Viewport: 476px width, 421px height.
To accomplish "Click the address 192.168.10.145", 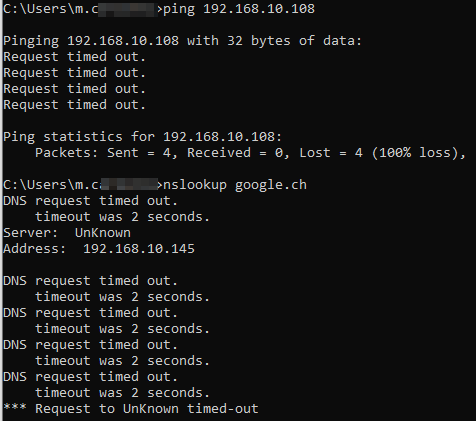I will [x=139, y=249].
